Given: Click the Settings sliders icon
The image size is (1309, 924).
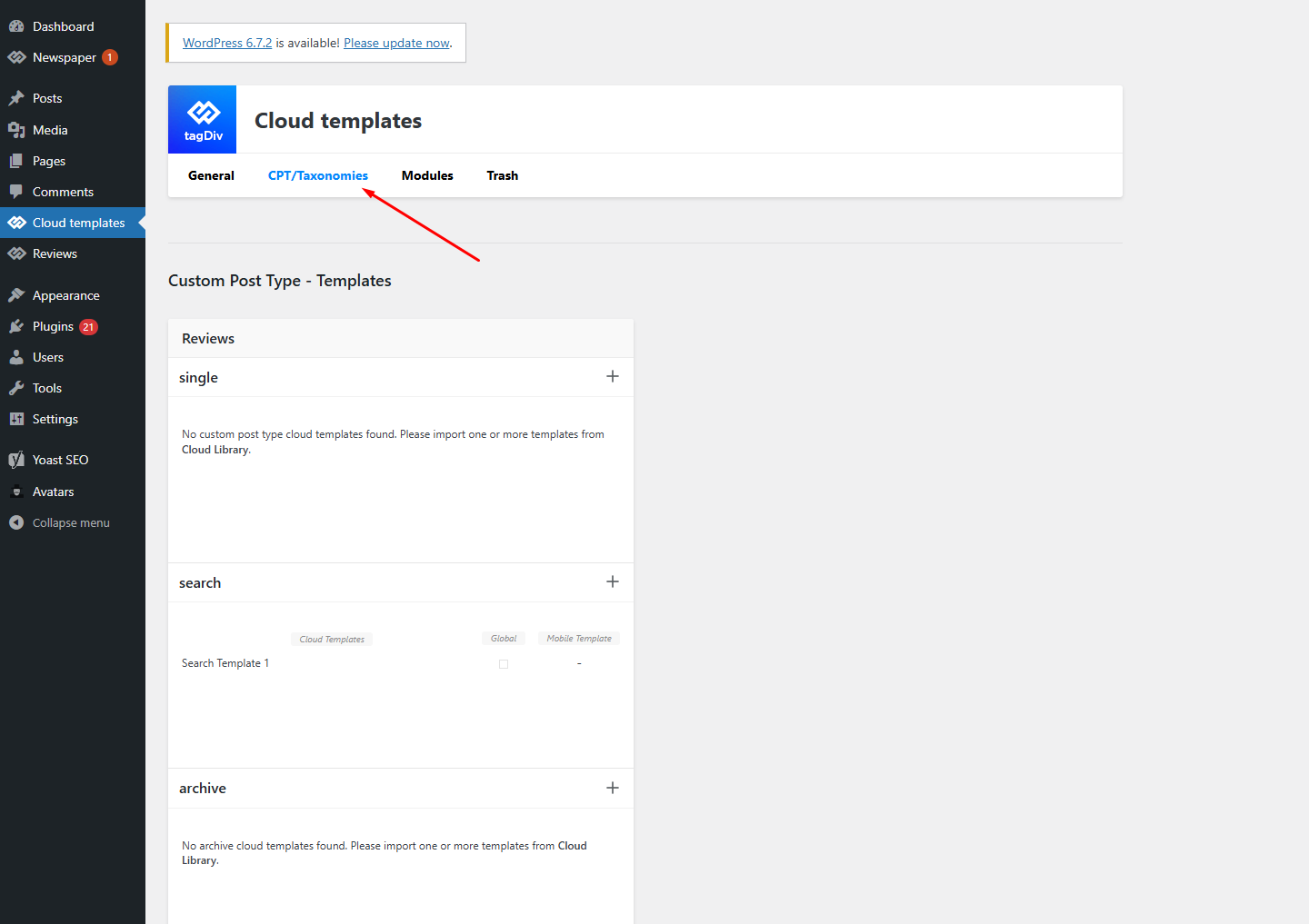Looking at the screenshot, I should coord(16,419).
